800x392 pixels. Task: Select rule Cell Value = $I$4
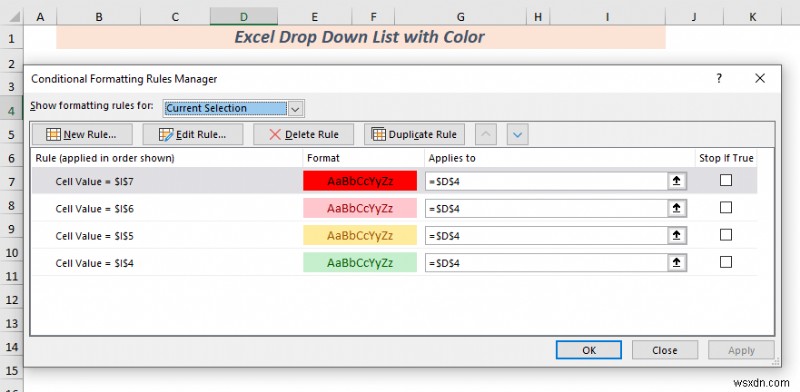click(95, 263)
